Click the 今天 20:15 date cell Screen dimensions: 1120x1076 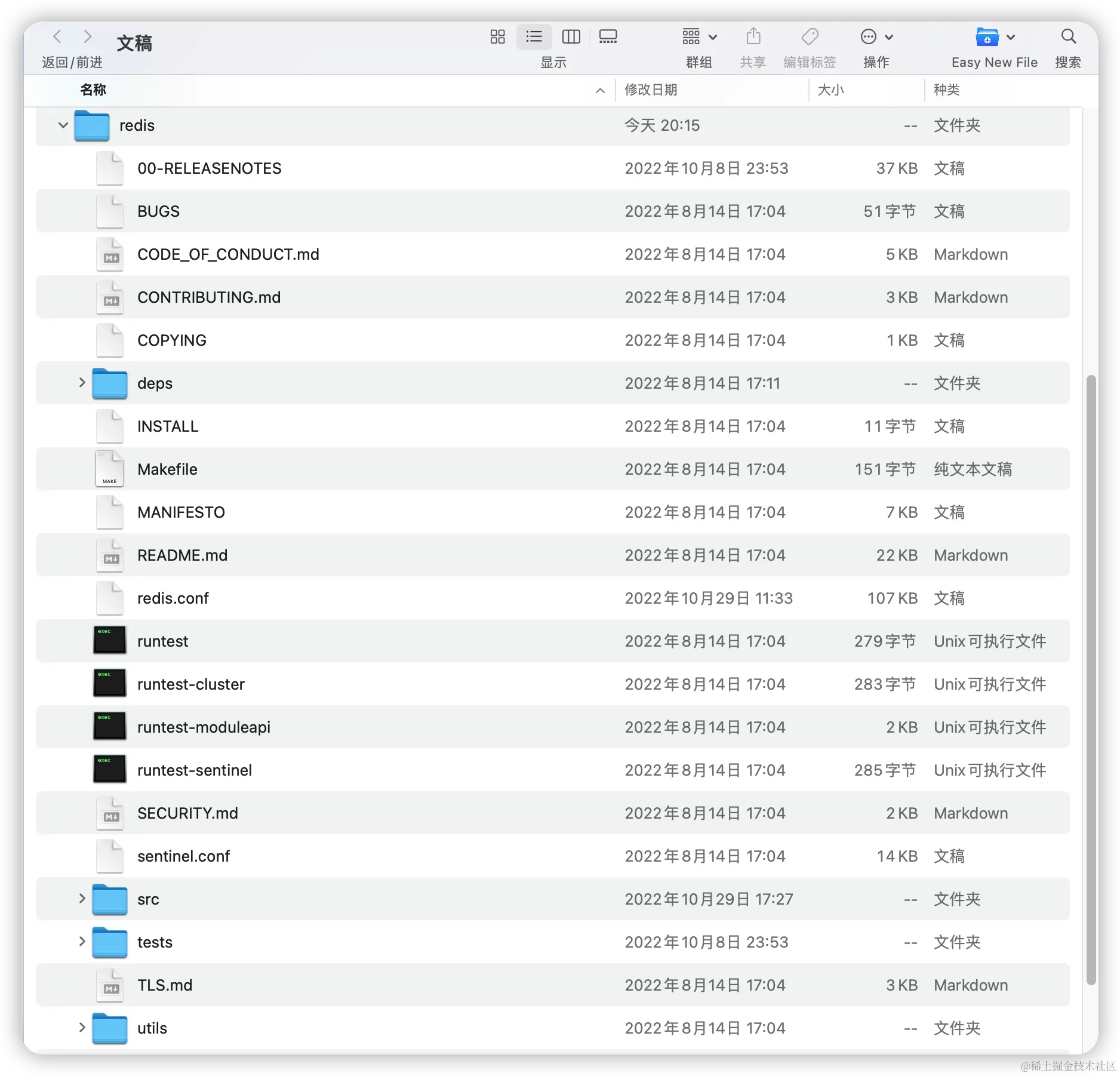tap(662, 125)
